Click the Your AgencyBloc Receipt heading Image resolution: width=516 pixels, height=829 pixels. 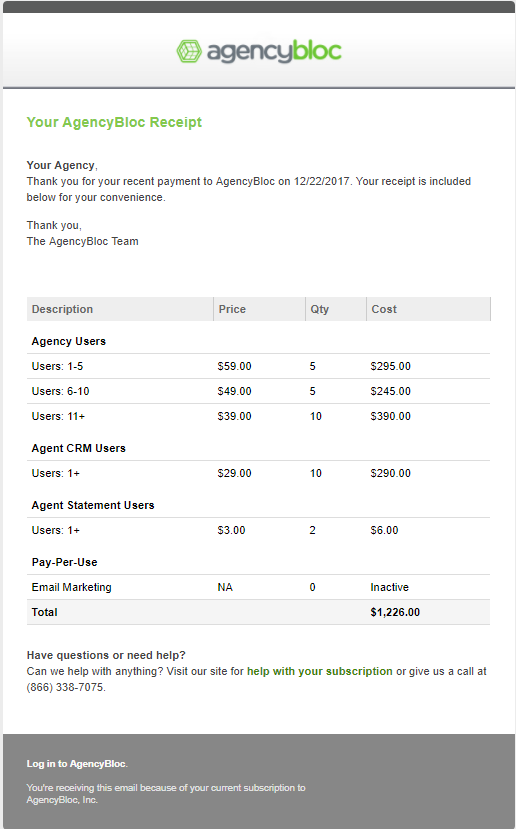[x=114, y=122]
